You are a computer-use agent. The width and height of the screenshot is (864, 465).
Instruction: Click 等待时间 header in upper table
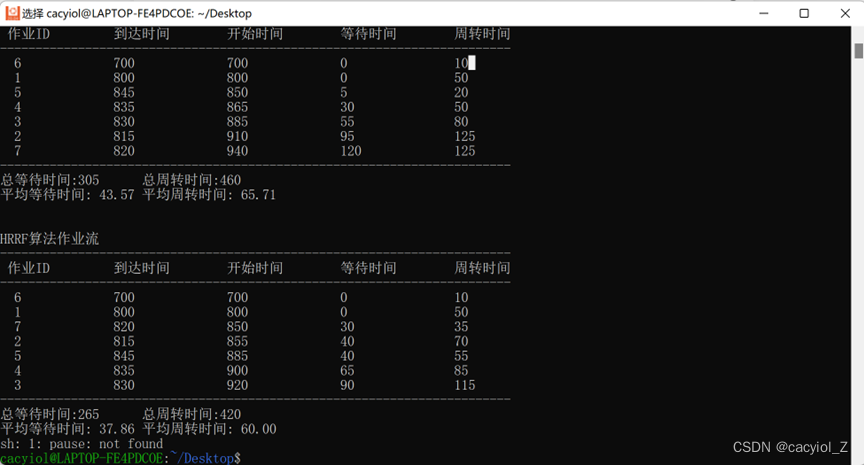pyautogui.click(x=369, y=34)
